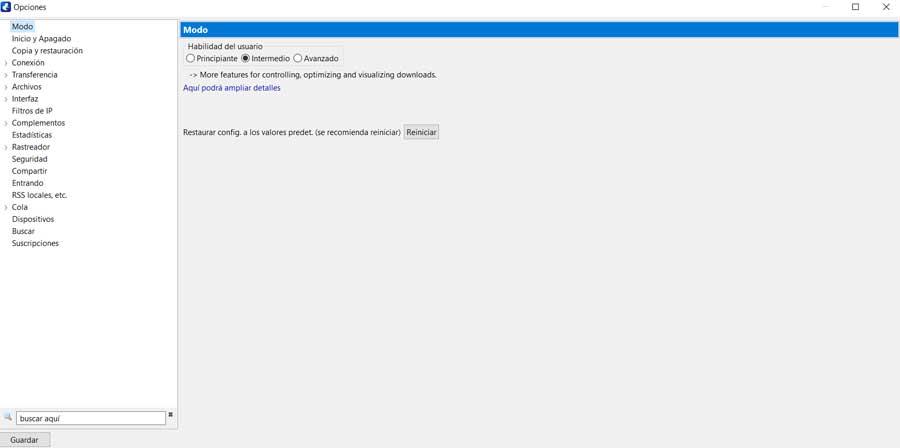Screen dimensions: 900x448
Task: Open the Modo settings section
Action: click(x=22, y=26)
